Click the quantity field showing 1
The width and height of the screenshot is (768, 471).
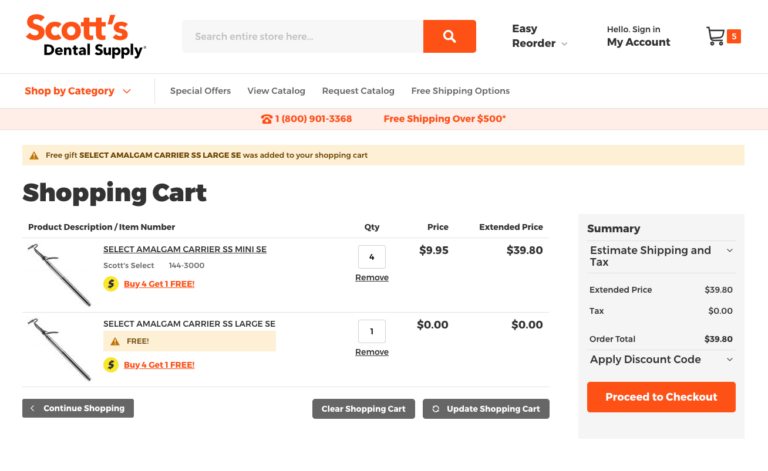(x=372, y=331)
